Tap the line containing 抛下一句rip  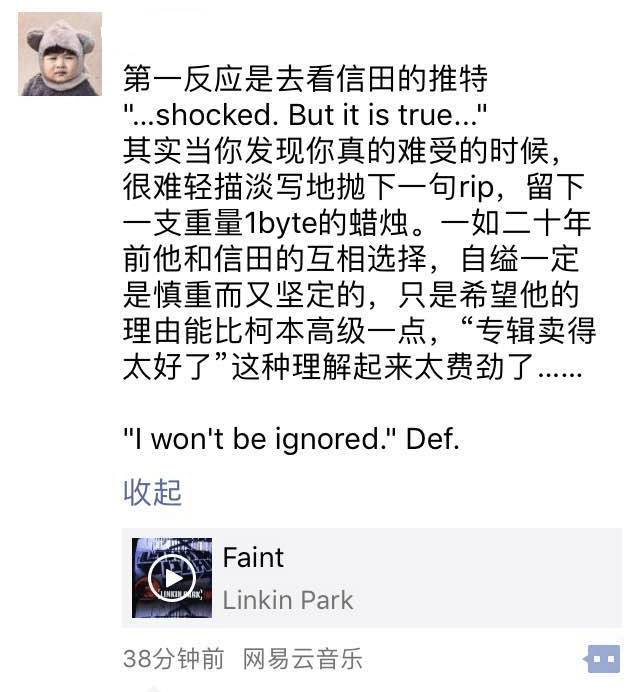[x=354, y=187]
